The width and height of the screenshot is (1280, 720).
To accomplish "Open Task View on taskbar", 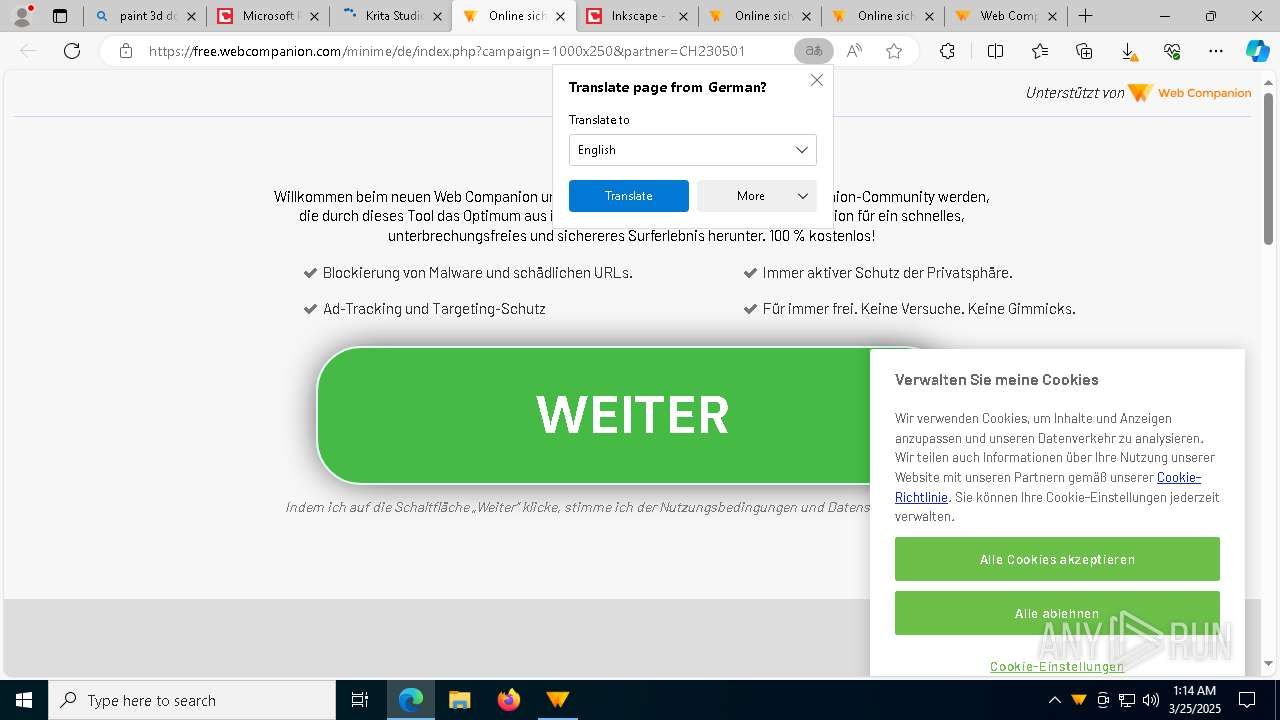I will tap(360, 700).
